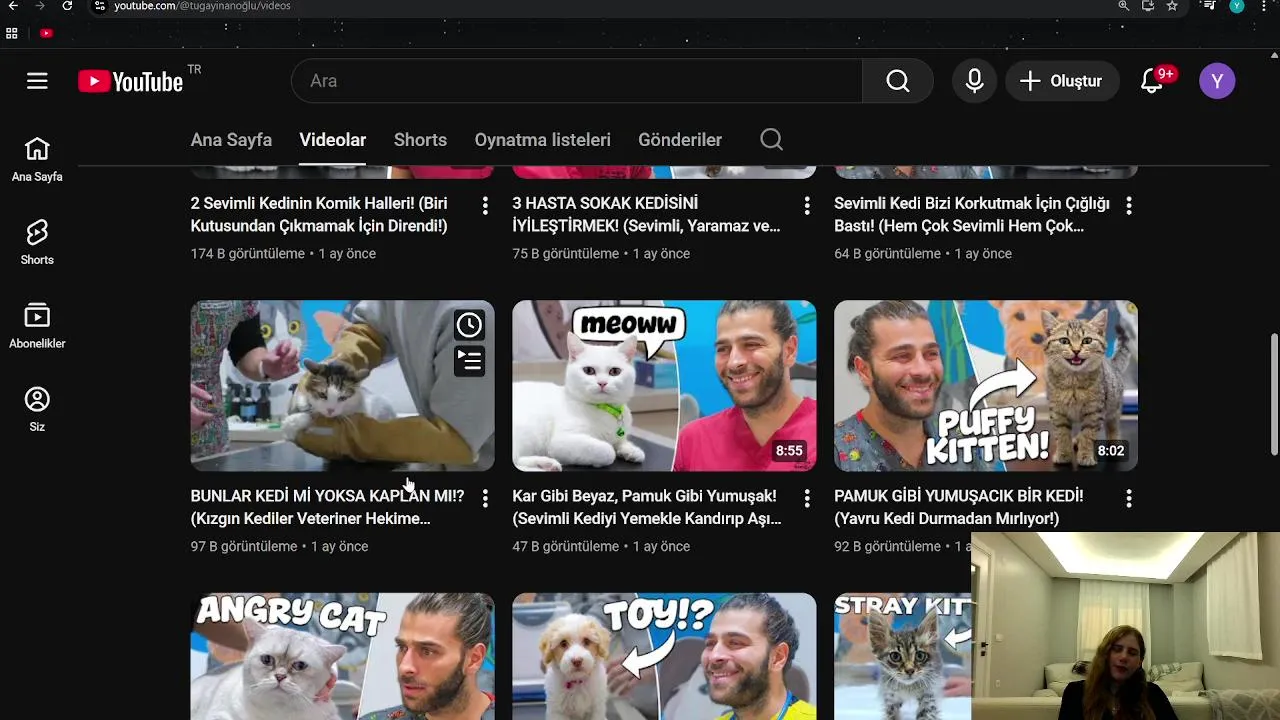Open the Y account avatar menu
Viewport: 1280px width, 720px height.
pyautogui.click(x=1217, y=81)
